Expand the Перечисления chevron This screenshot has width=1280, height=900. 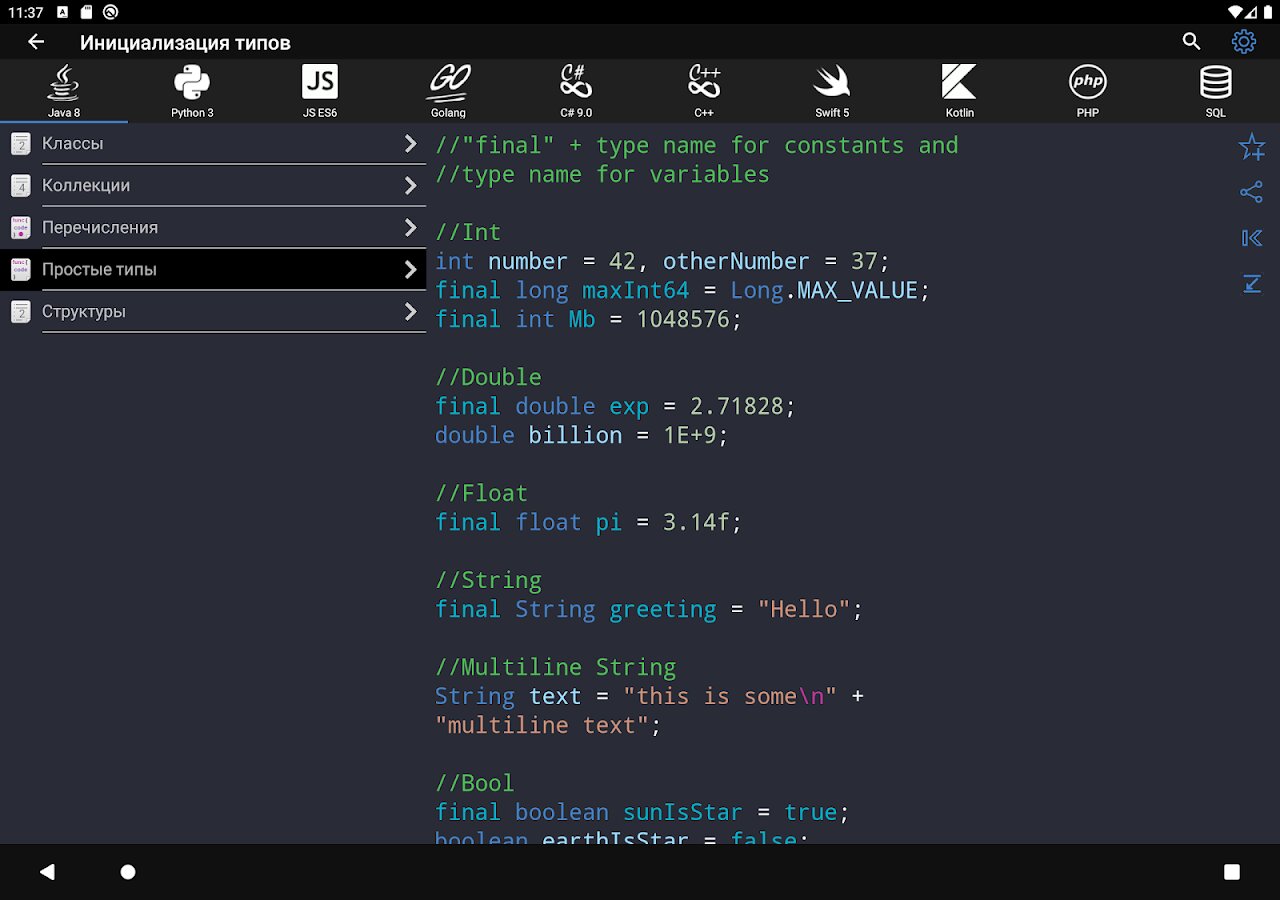[x=410, y=228]
